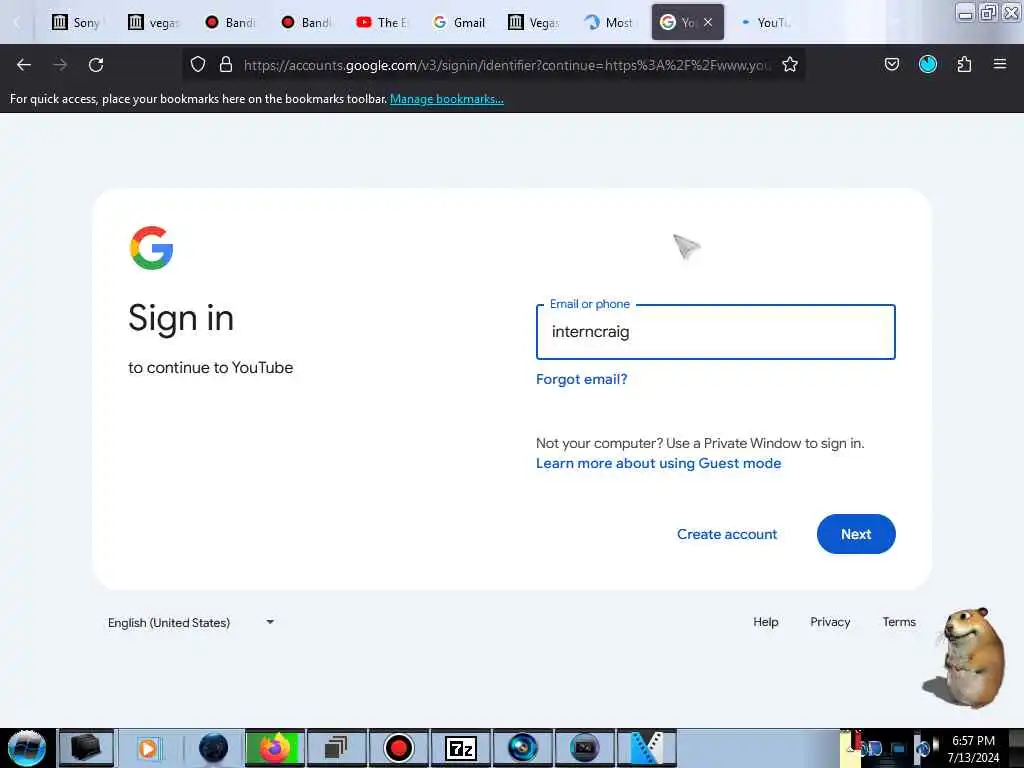Click the site security padlock icon
This screenshot has width=1024, height=768.
pyautogui.click(x=226, y=64)
